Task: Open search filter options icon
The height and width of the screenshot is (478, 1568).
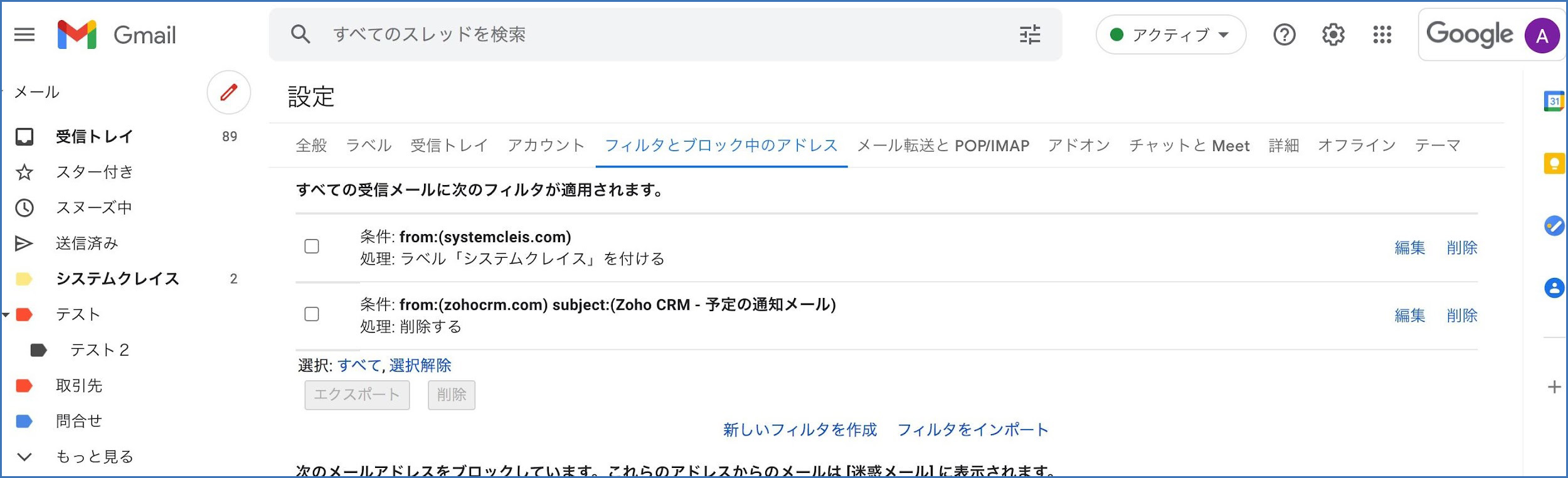Action: (1030, 35)
